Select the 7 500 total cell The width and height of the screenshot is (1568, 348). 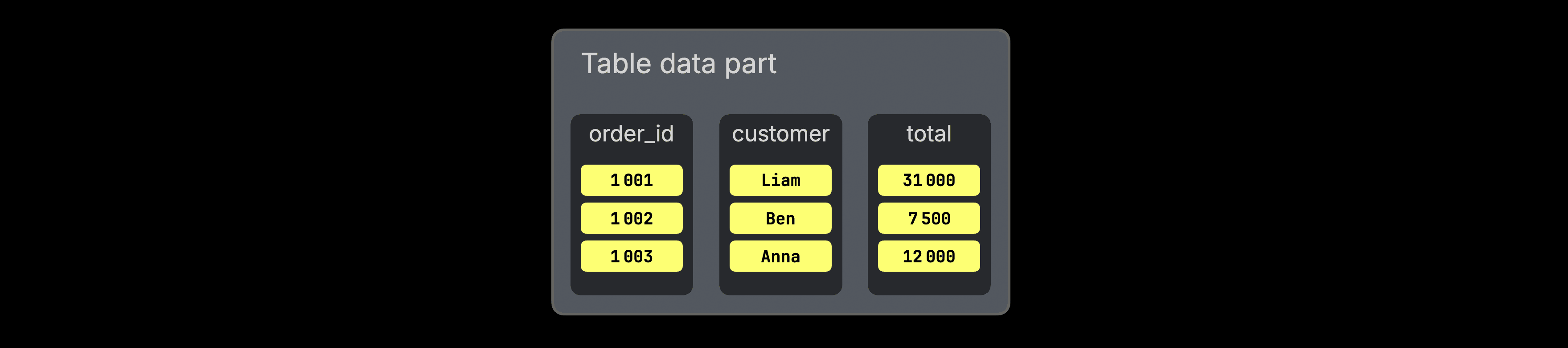(x=929, y=218)
